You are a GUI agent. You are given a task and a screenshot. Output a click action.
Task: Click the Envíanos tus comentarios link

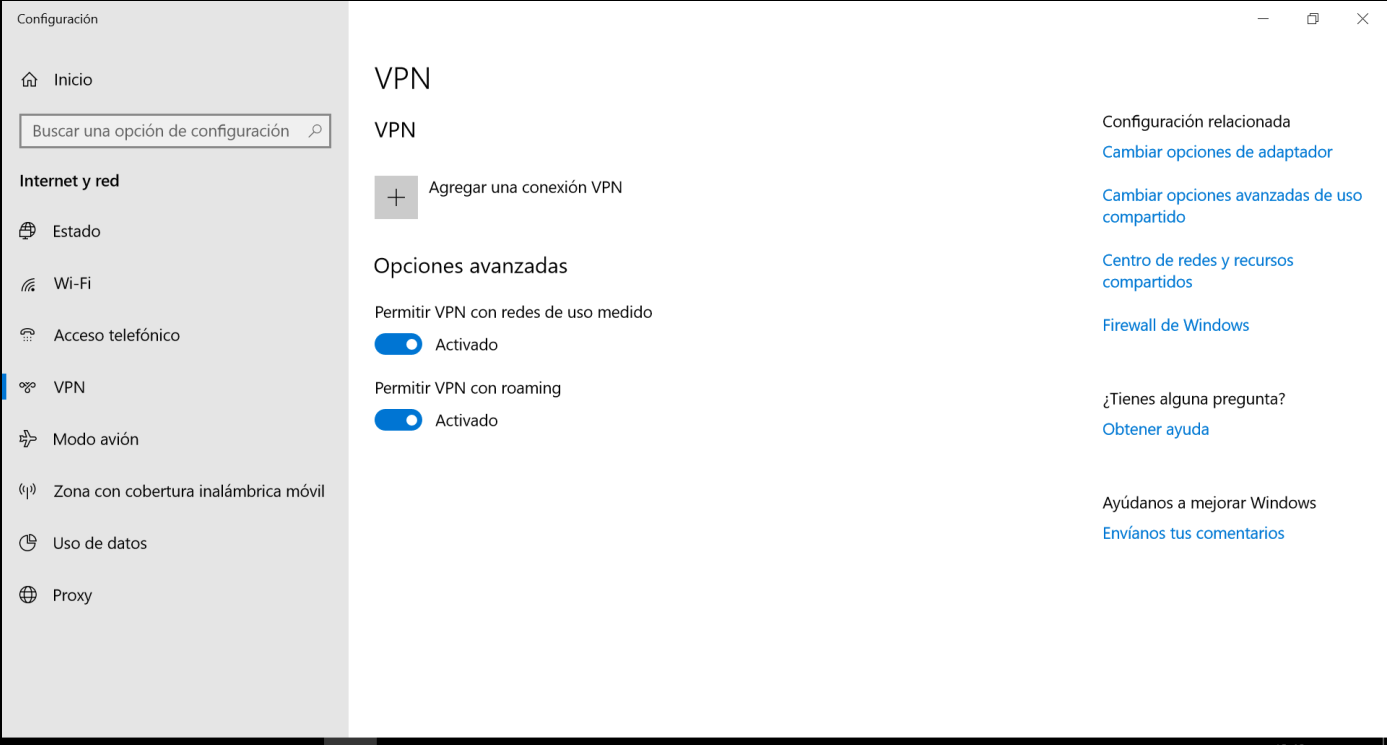pos(1193,533)
